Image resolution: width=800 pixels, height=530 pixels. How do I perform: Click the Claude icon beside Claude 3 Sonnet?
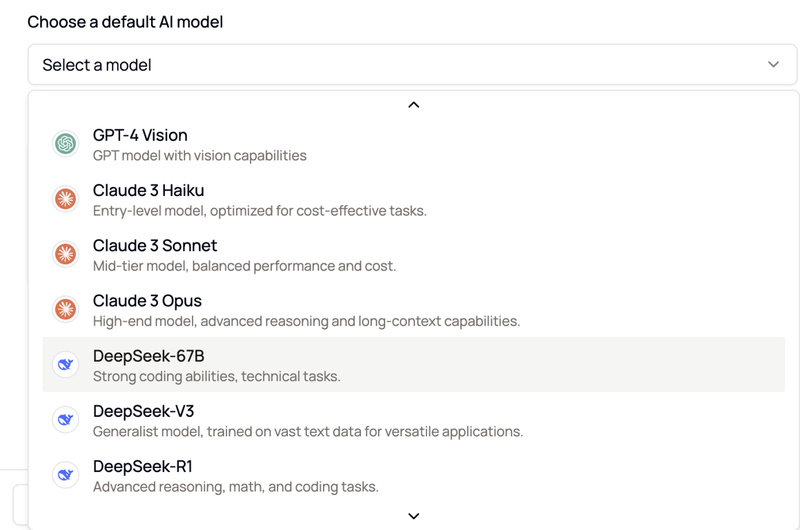tap(66, 254)
